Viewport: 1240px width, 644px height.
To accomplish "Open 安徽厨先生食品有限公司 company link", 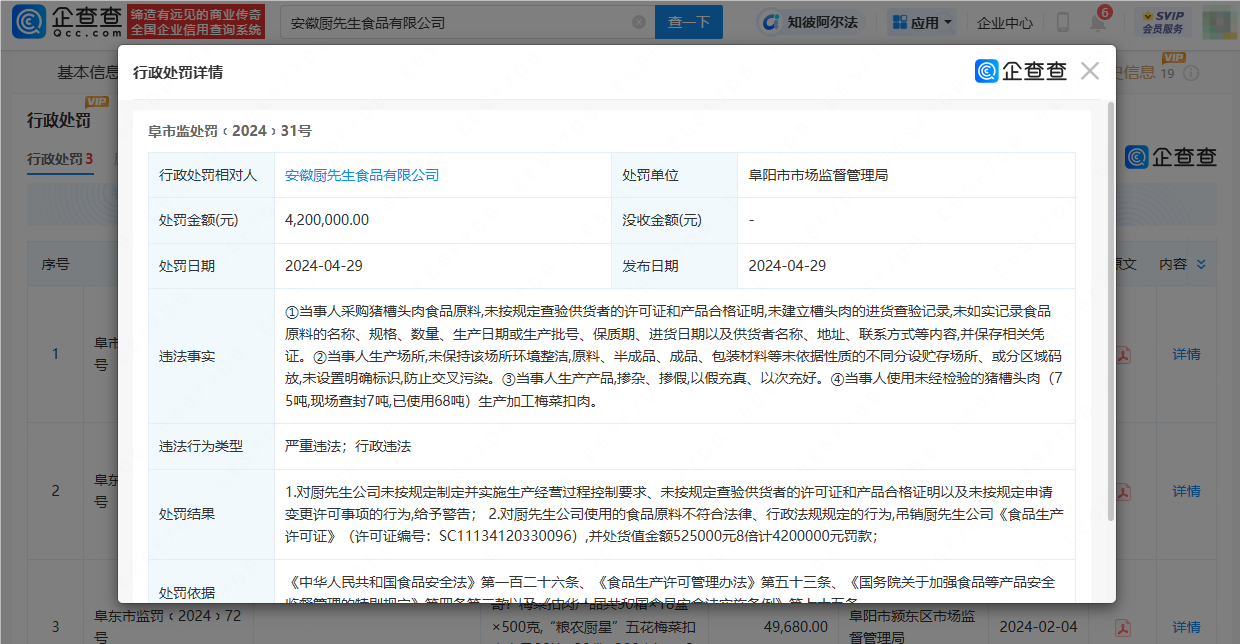I will click(x=362, y=175).
